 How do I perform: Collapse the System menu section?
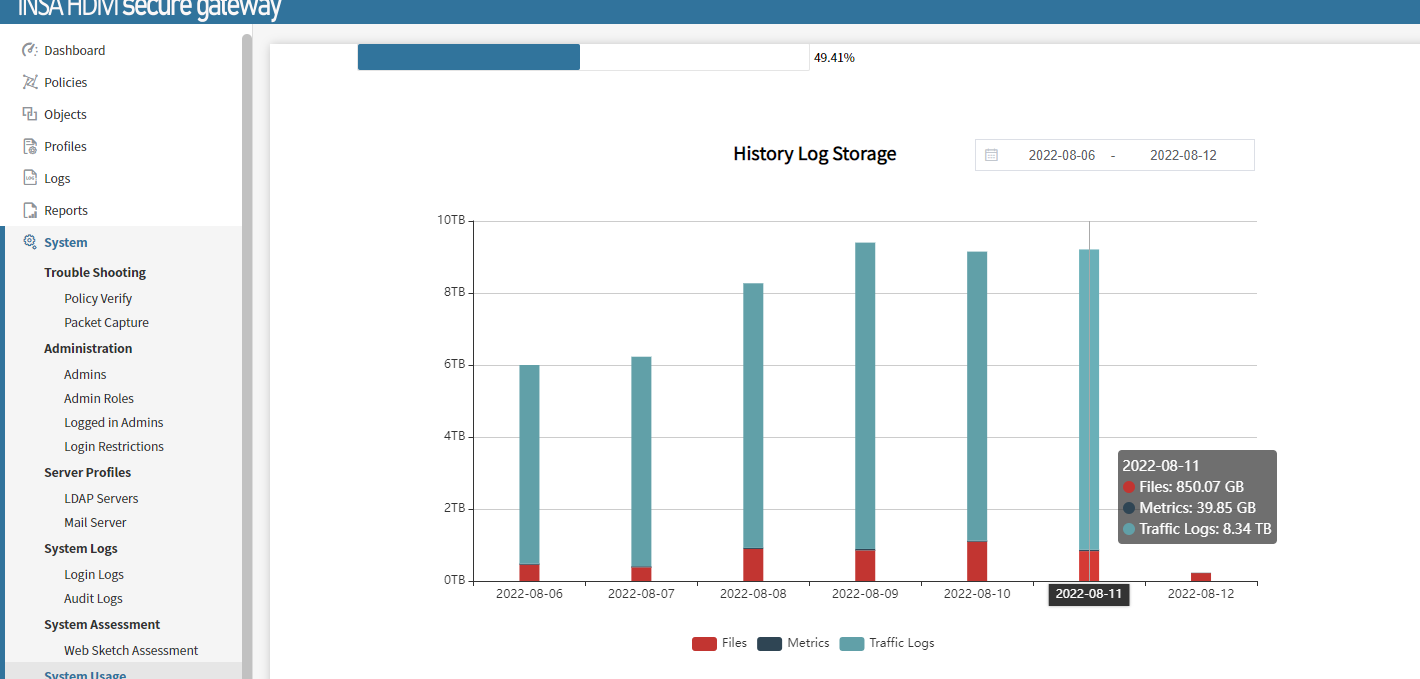tap(65, 242)
